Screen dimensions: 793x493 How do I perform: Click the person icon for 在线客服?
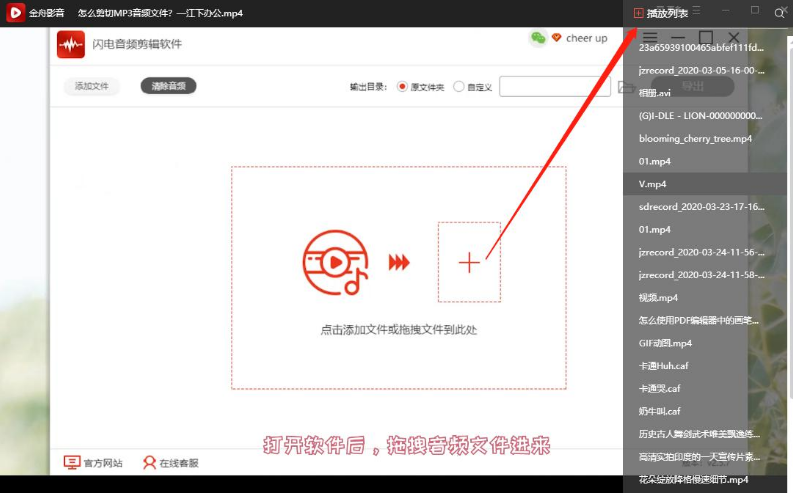tap(149, 462)
